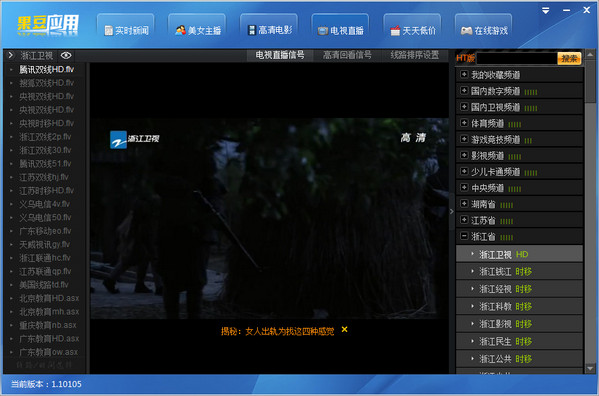
Task: Play source 天威视讯gy.flv
Action: point(46,244)
